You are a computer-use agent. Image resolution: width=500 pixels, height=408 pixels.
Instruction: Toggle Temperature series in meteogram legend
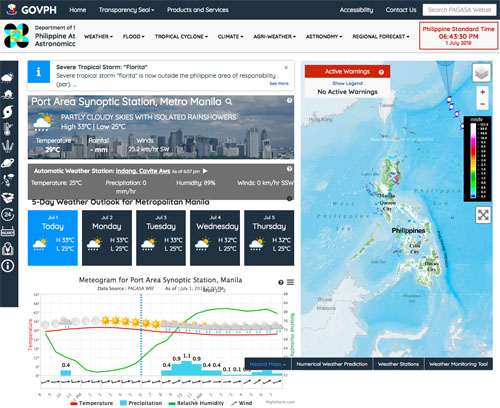click(x=92, y=403)
